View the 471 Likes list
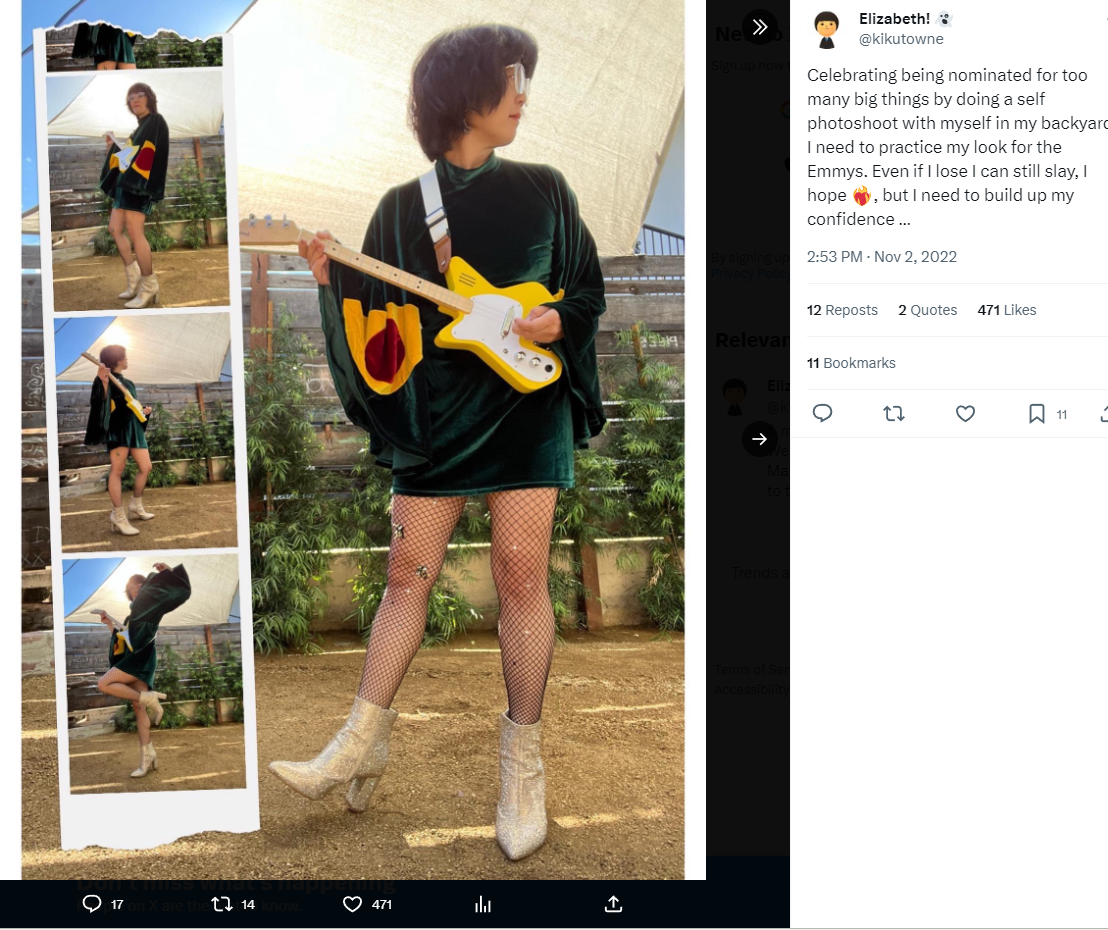The height and width of the screenshot is (930, 1108). (x=1007, y=310)
